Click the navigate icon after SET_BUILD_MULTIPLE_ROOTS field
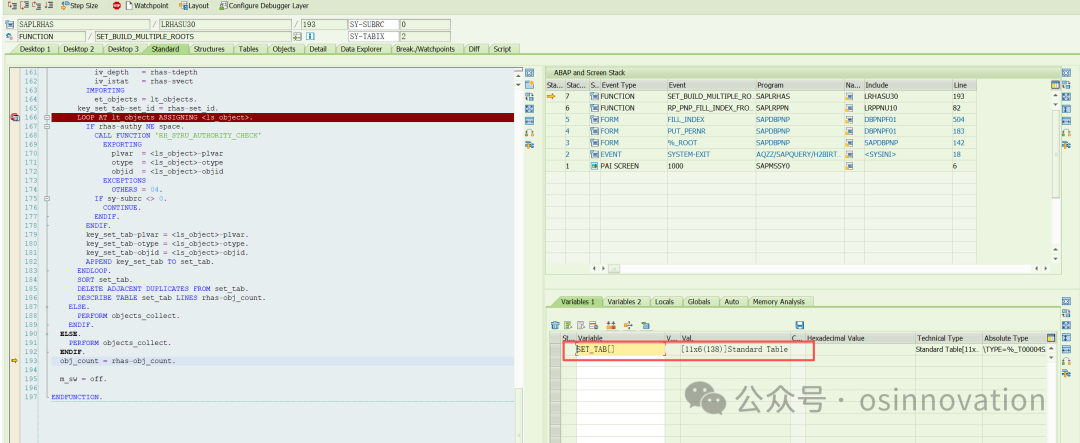This screenshot has width=1080, height=443. pyautogui.click(x=298, y=37)
